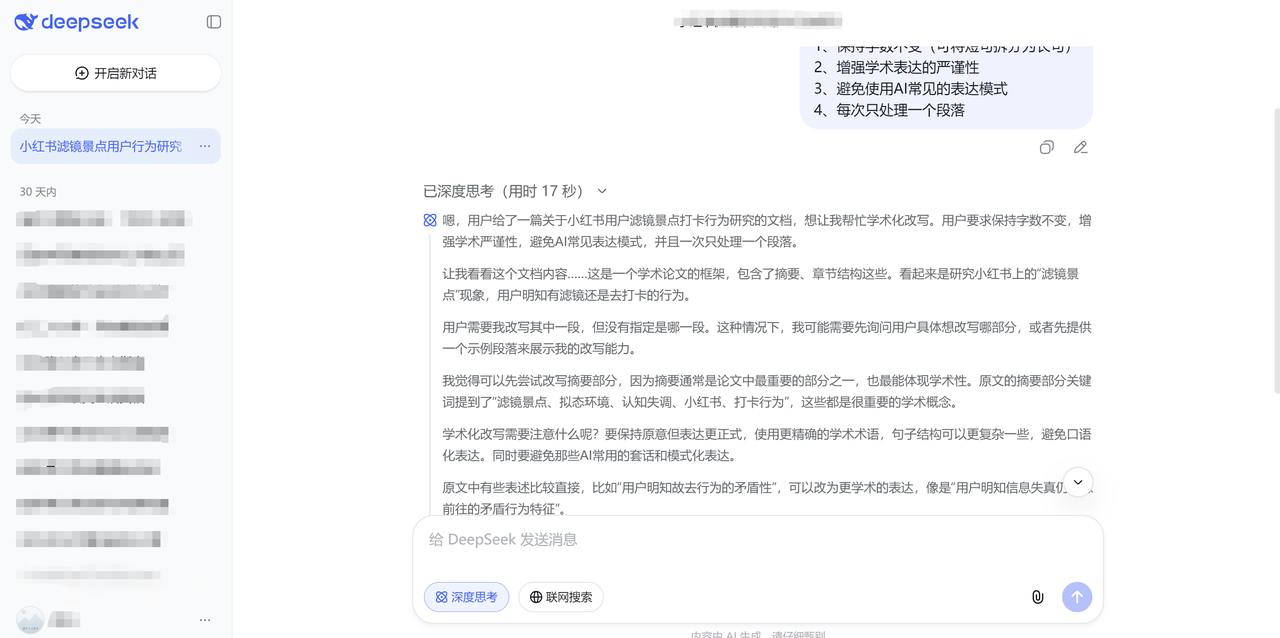Copy the user message with copy icon
The width and height of the screenshot is (1280, 638).
coord(1047,147)
